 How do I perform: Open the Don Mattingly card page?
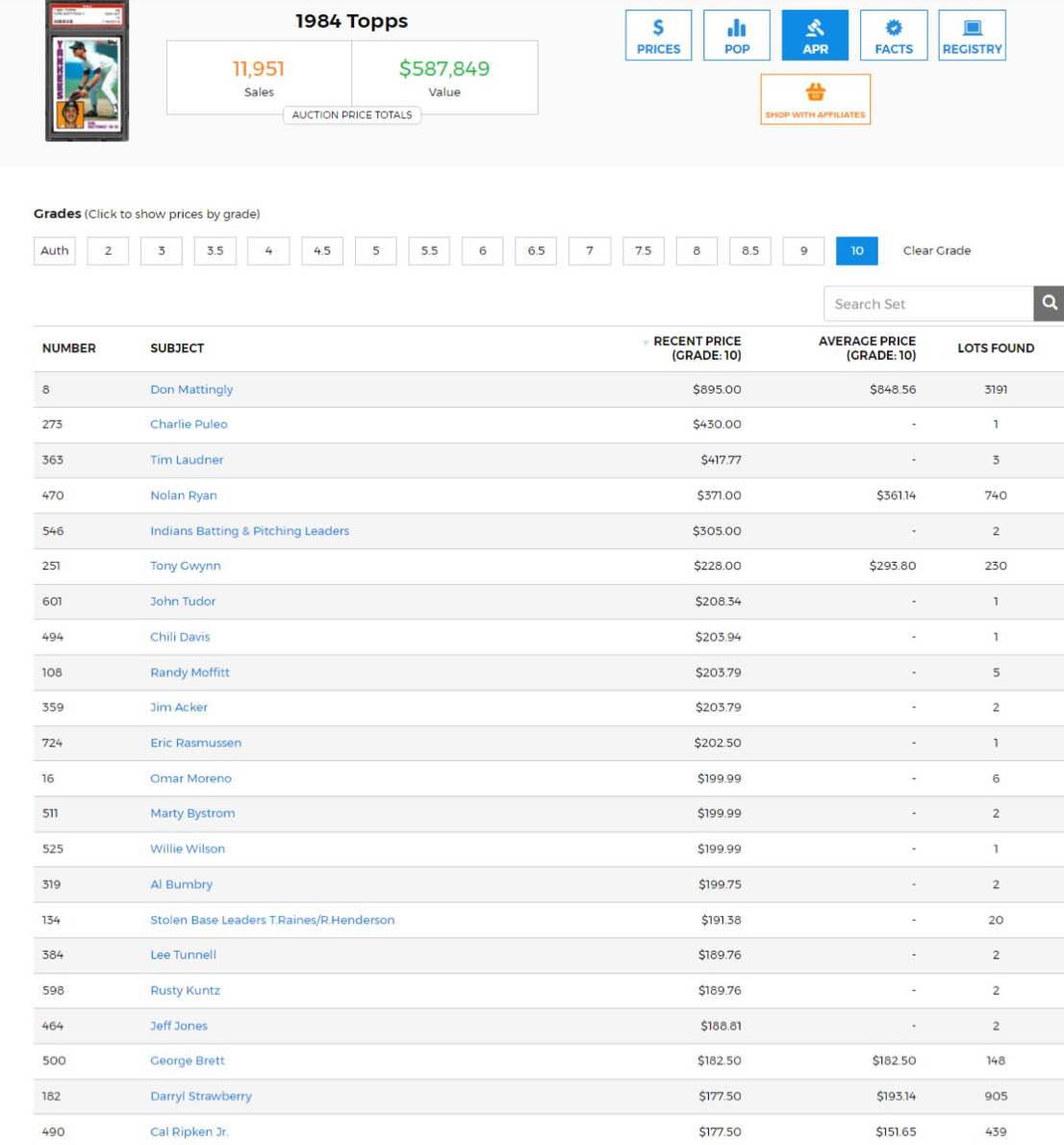coord(192,390)
